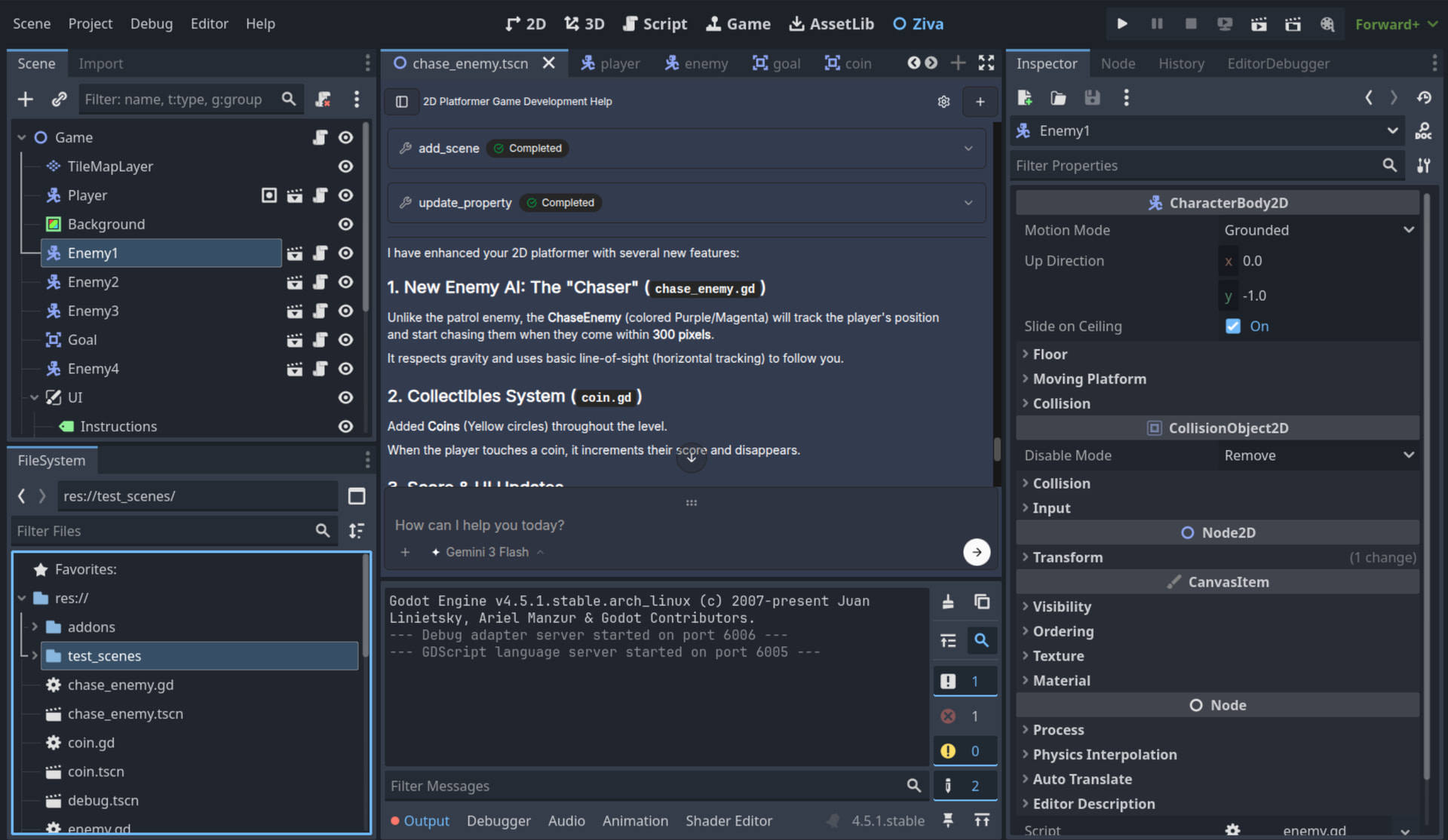1448x840 pixels.
Task: Open chat settings gear icon
Action: pyautogui.click(x=943, y=102)
